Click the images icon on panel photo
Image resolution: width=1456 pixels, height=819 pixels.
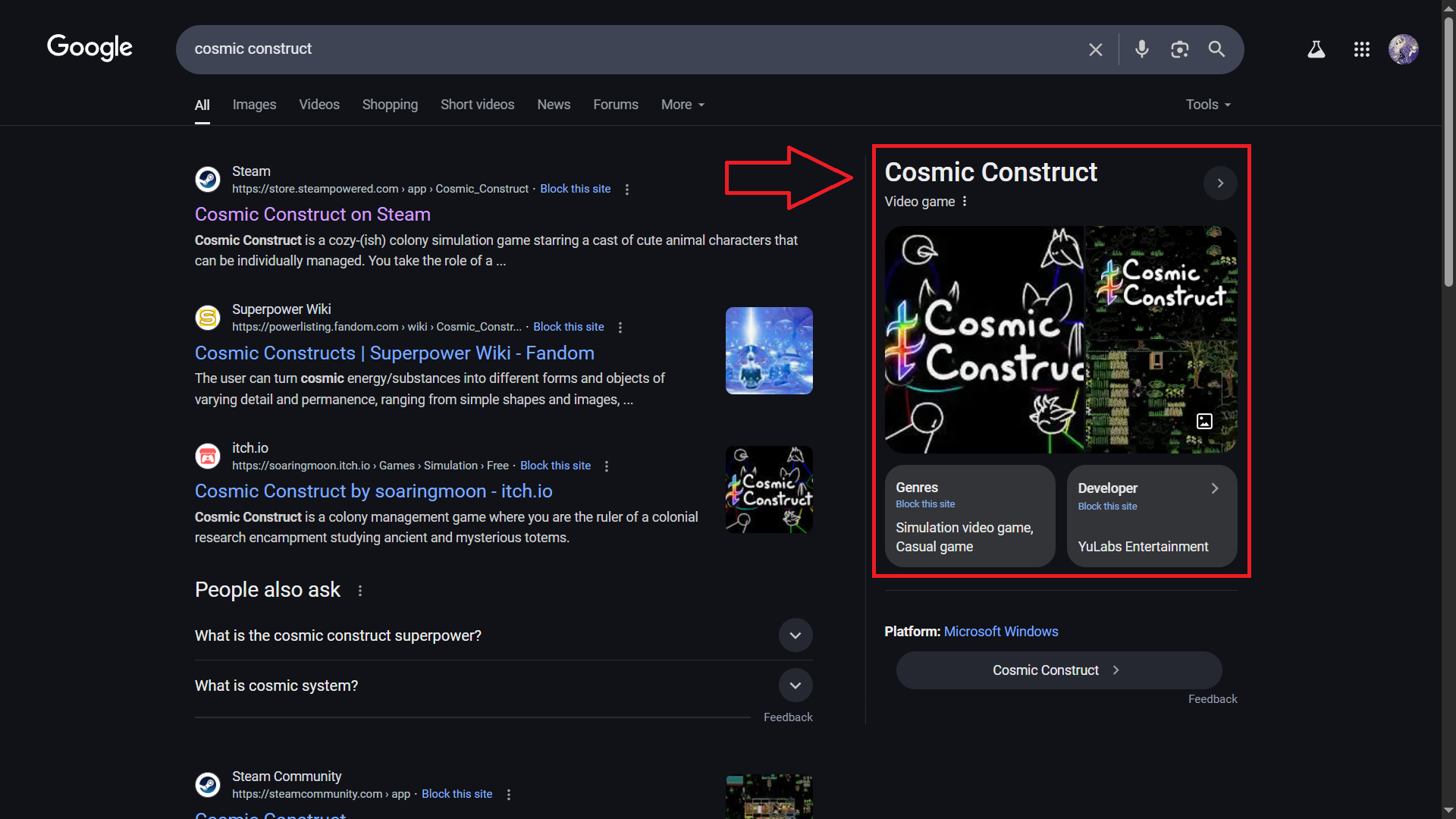1204,422
